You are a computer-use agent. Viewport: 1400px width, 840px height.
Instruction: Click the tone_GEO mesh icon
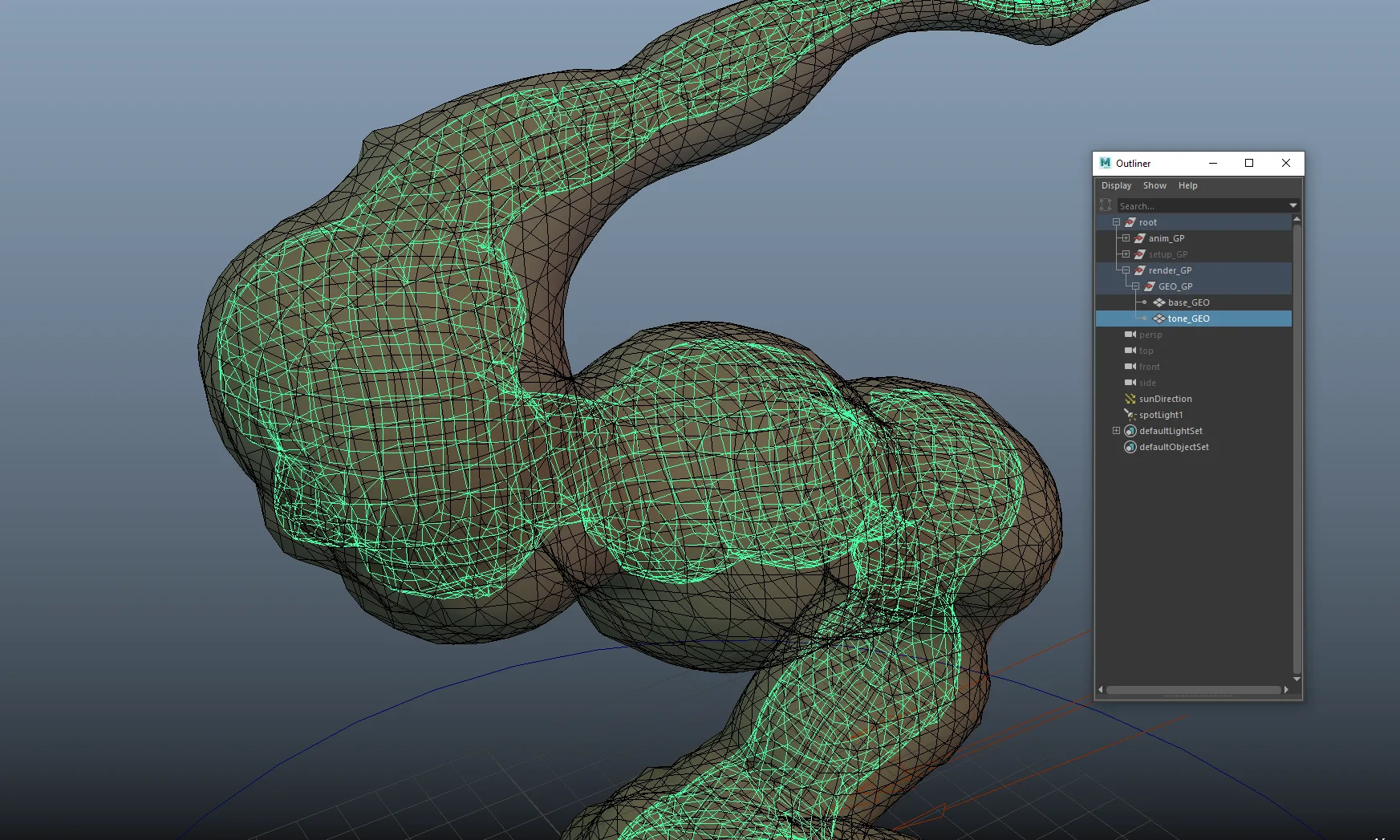1159,319
